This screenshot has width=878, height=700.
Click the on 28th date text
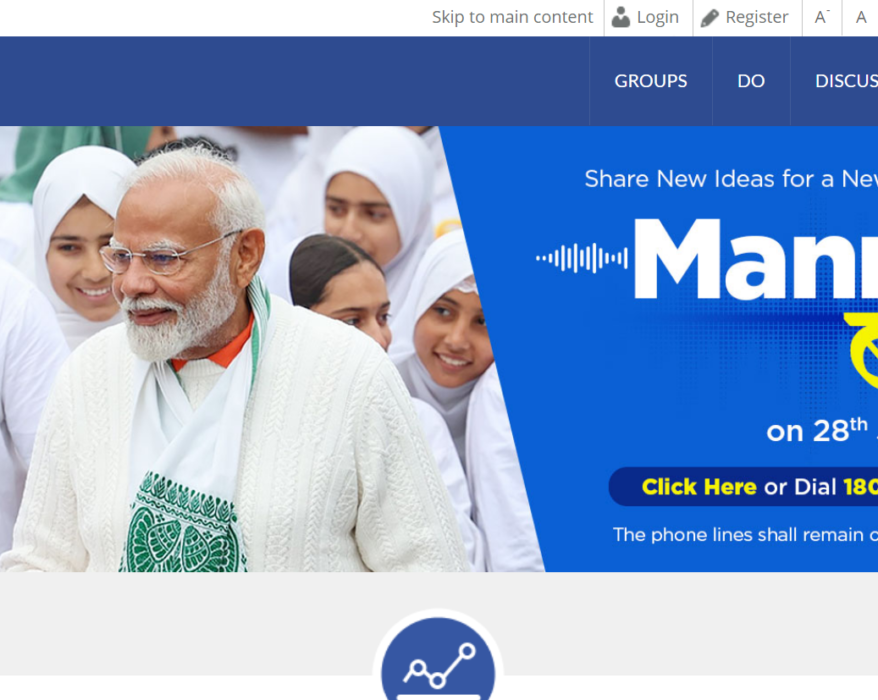coord(816,430)
